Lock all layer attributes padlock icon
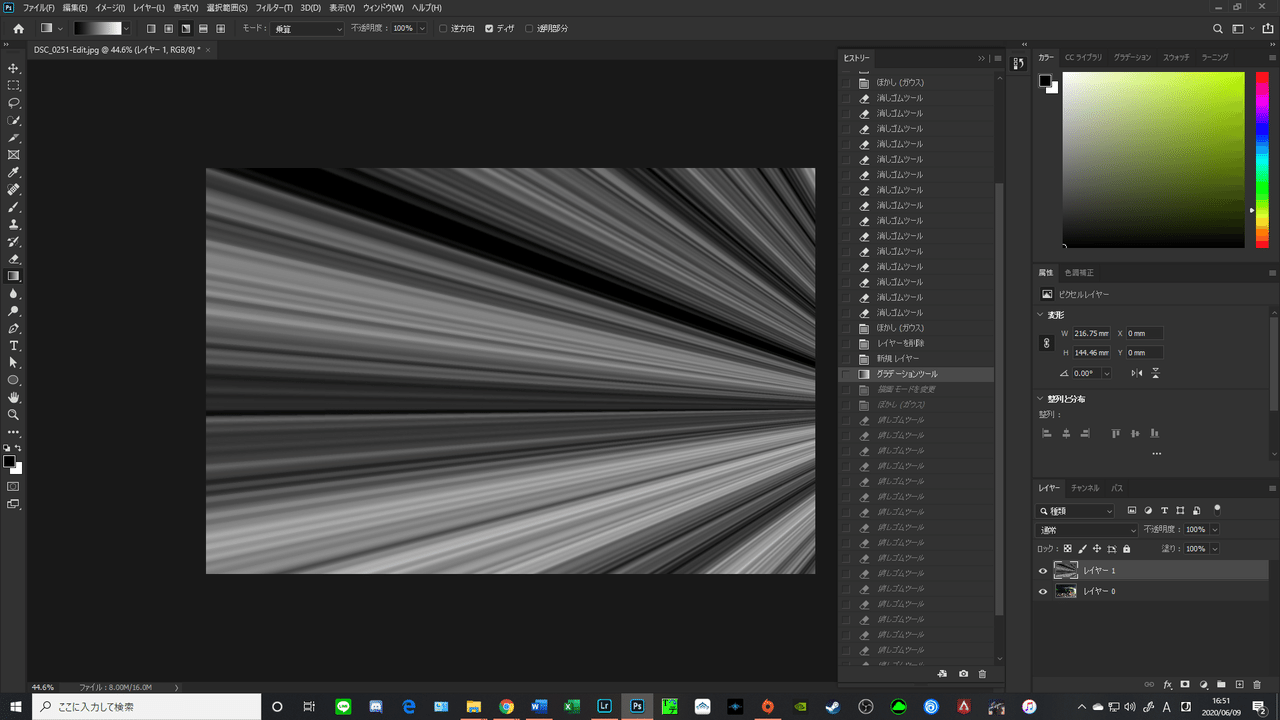1280x720 pixels. (x=1126, y=549)
